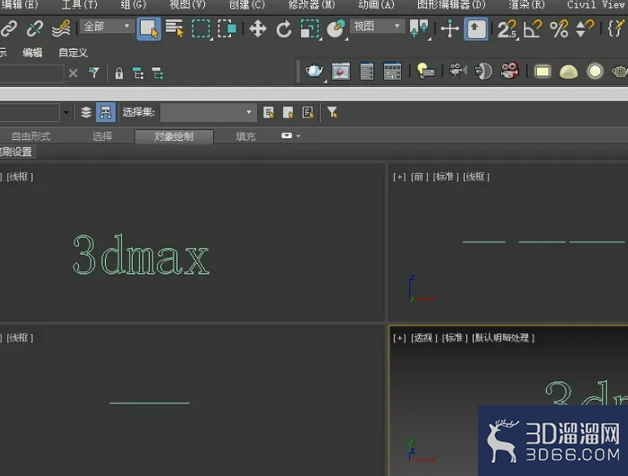Click the red movie camera icon

pyautogui.click(x=510, y=71)
